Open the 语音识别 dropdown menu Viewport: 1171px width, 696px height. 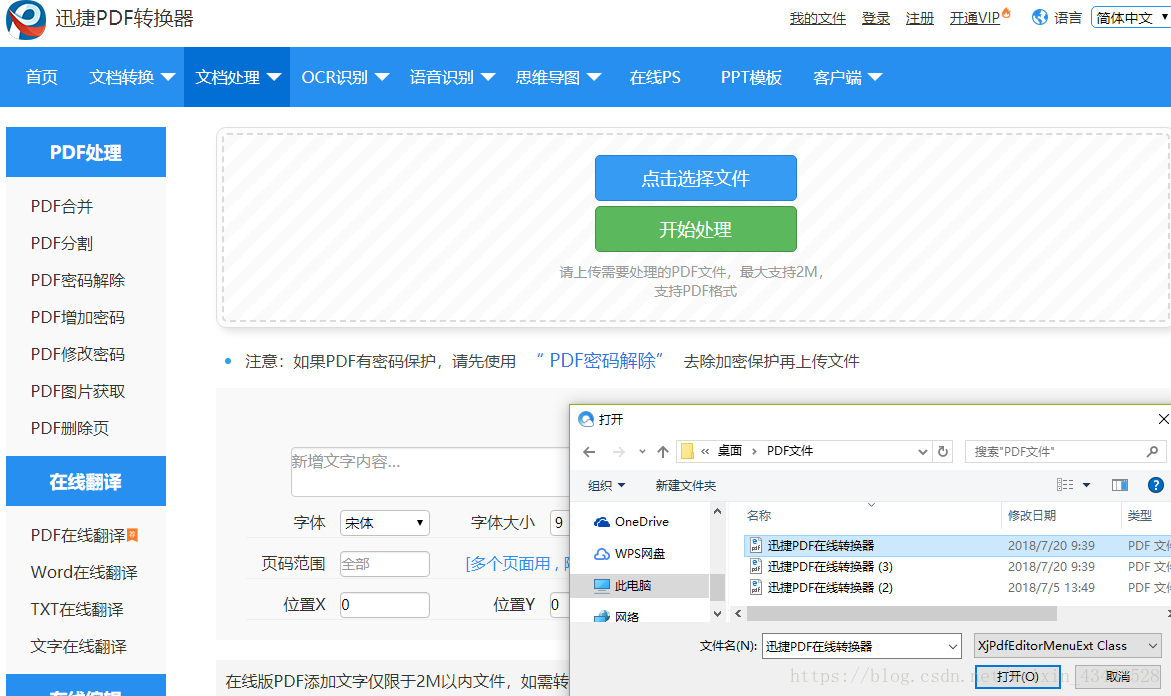click(452, 77)
